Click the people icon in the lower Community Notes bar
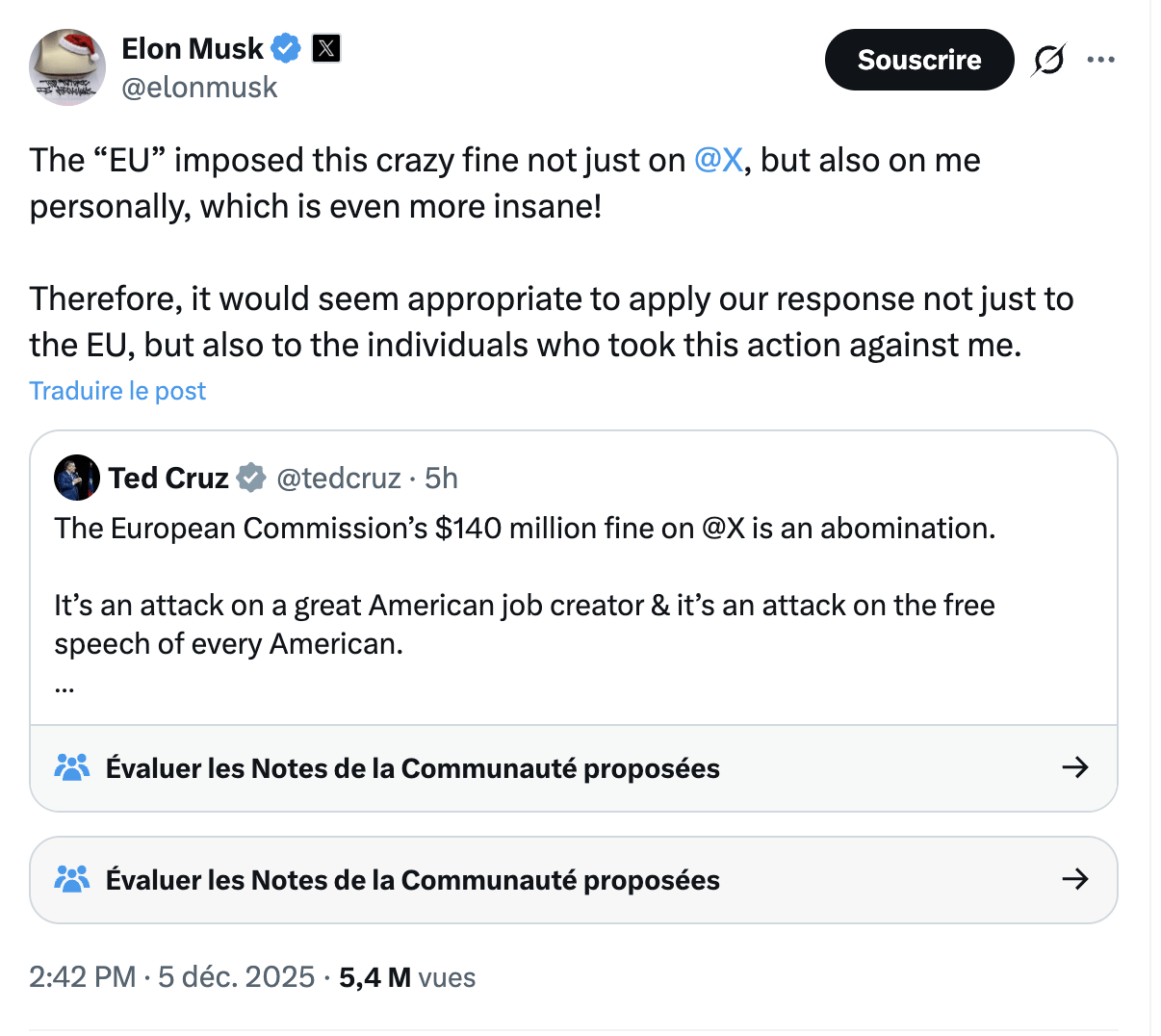1161x1036 pixels. point(72,879)
